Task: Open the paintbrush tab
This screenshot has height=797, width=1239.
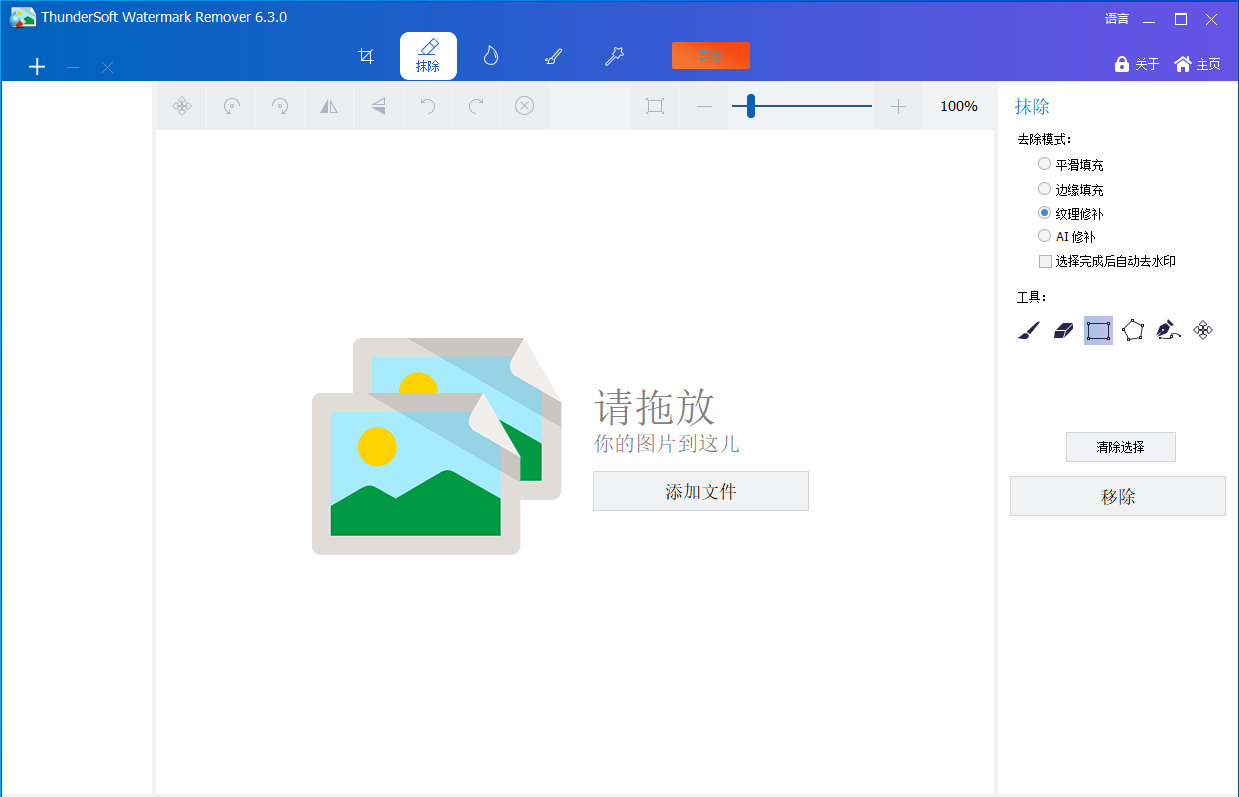Action: [552, 56]
